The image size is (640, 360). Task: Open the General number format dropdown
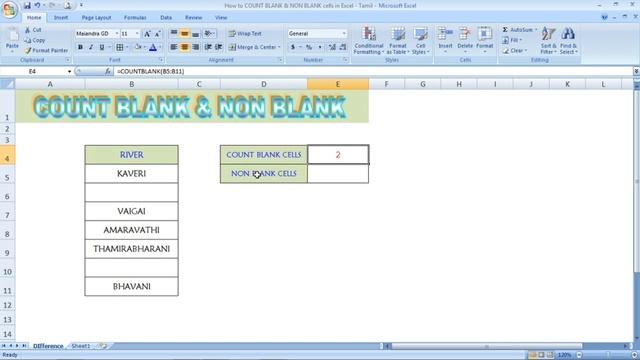tap(344, 33)
